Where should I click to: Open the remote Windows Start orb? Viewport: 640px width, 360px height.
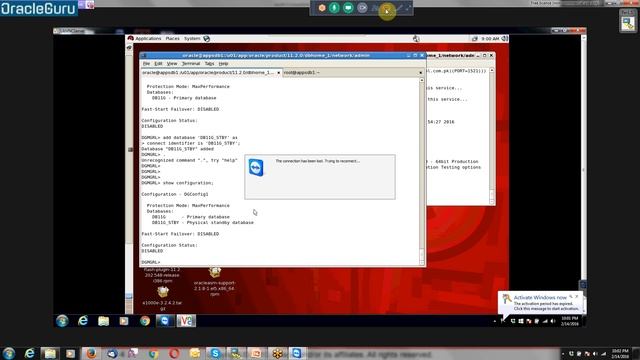(x=62, y=321)
